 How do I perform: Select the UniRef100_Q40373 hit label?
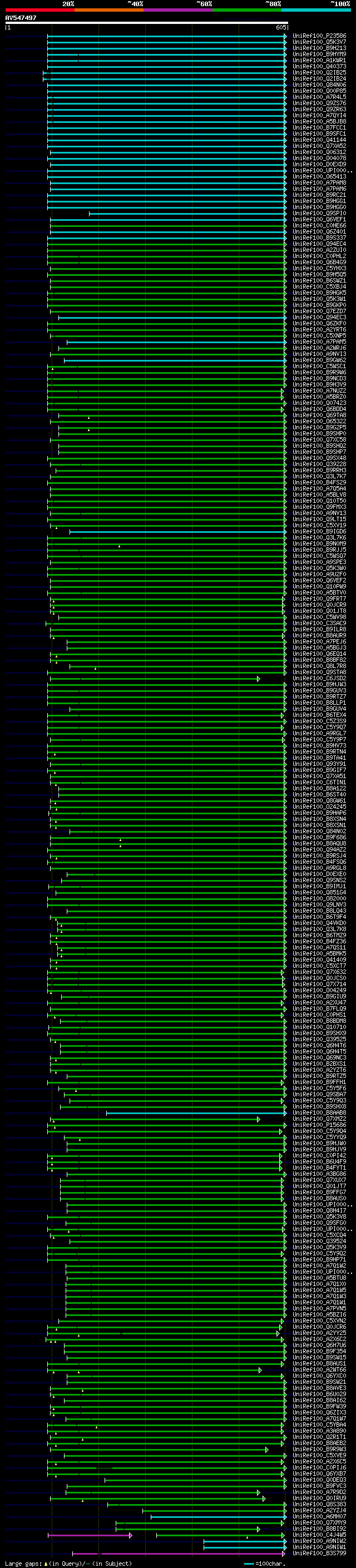[x=319, y=66]
